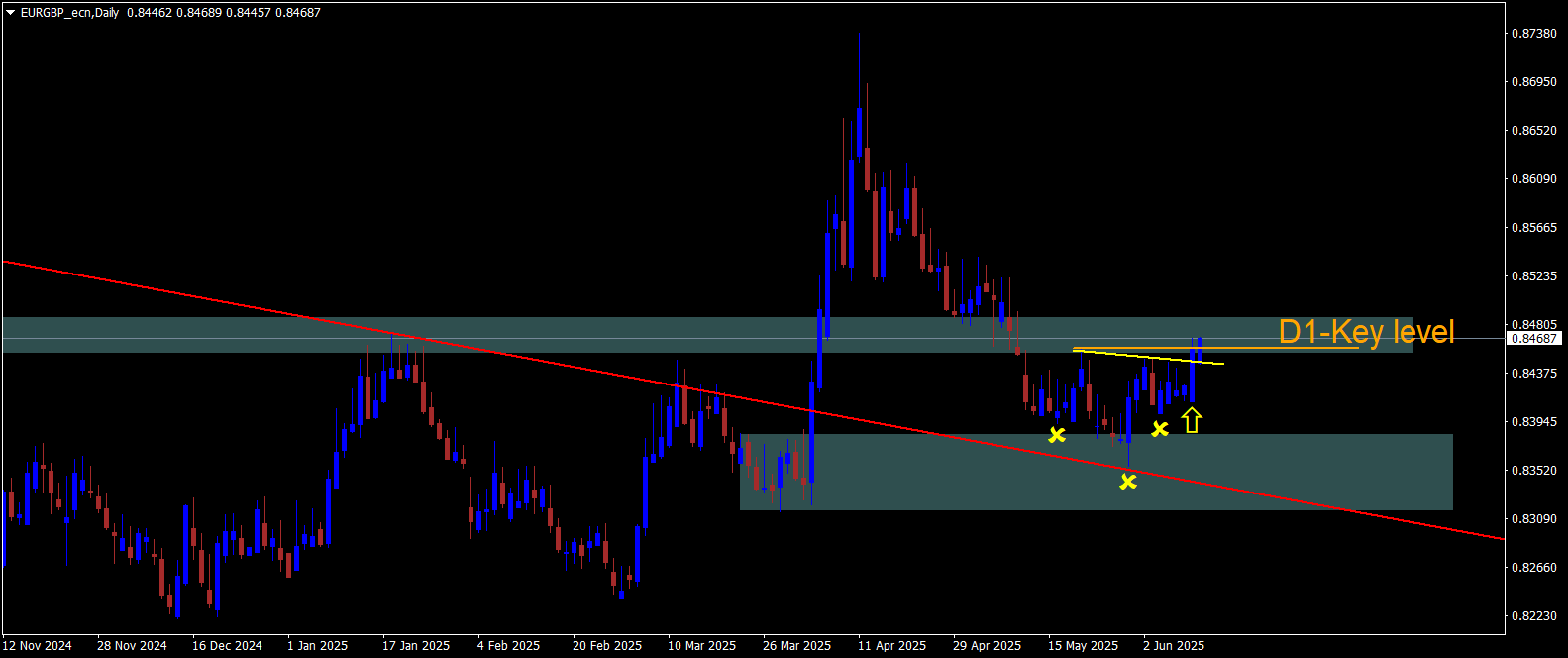Click the 0.87380 price axis label
Viewport: 1568px width, 658px height.
tap(1533, 34)
